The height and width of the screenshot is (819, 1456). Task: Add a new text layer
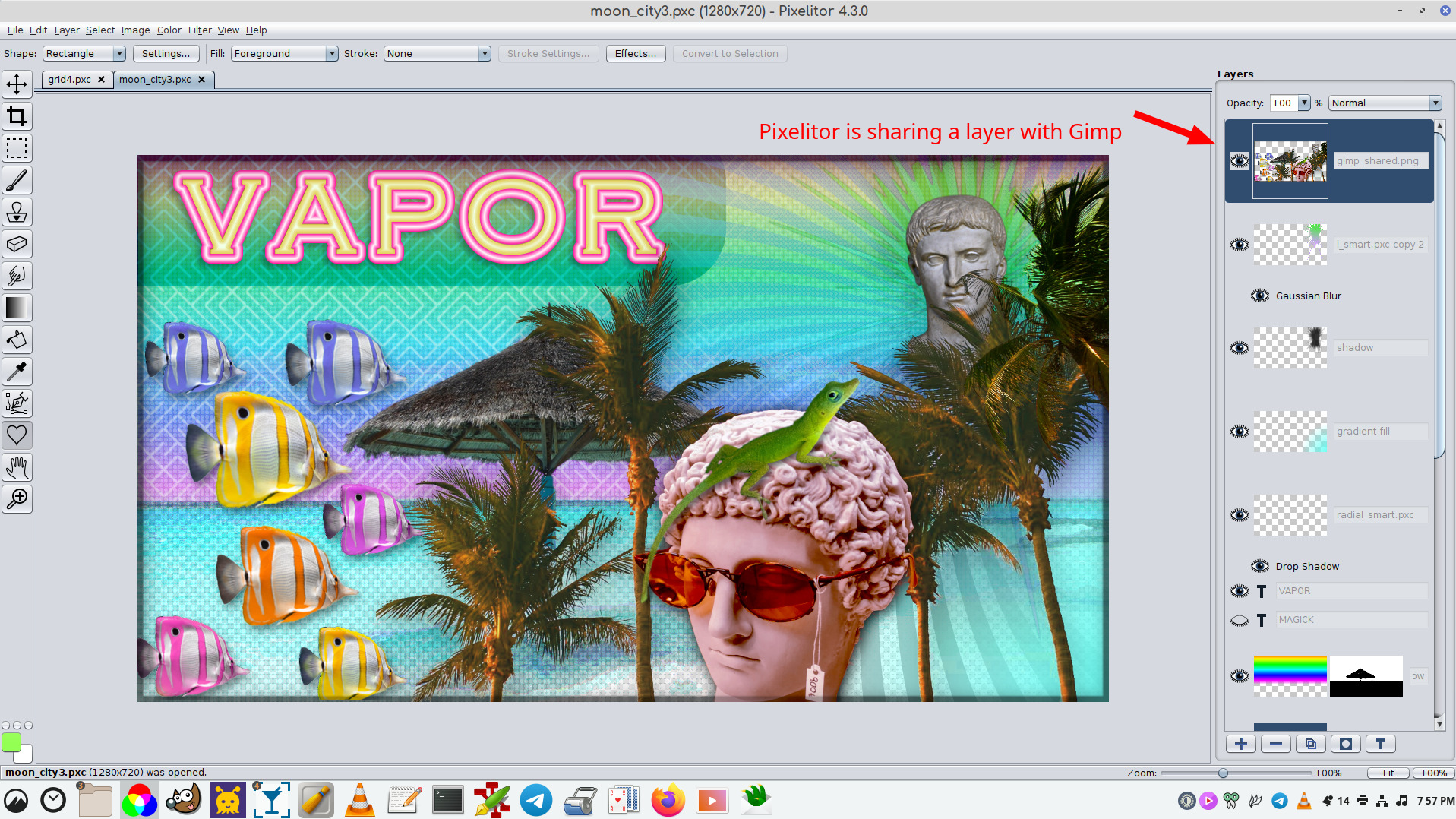[1381, 744]
